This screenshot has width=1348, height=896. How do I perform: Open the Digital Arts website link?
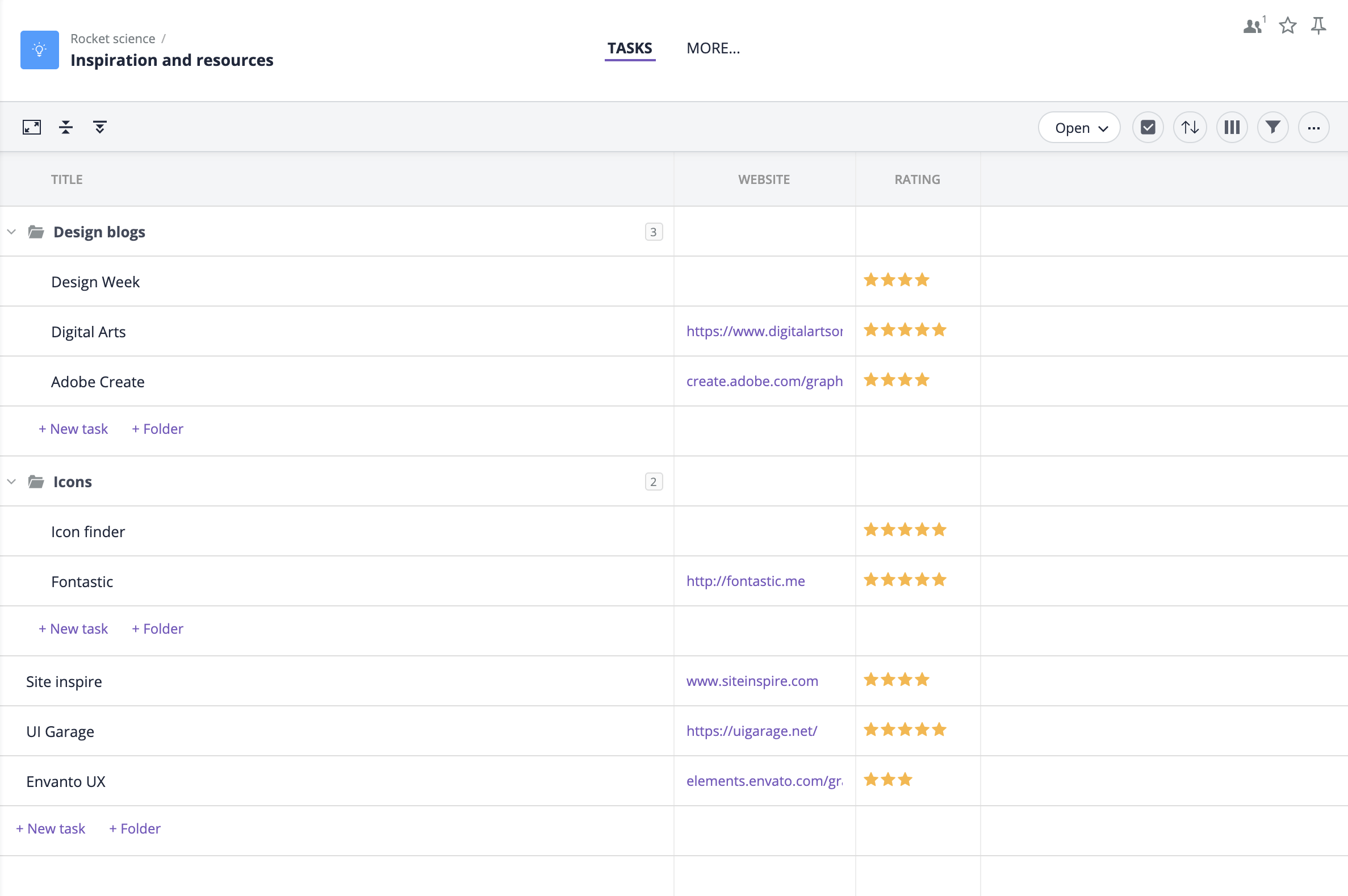click(x=765, y=332)
